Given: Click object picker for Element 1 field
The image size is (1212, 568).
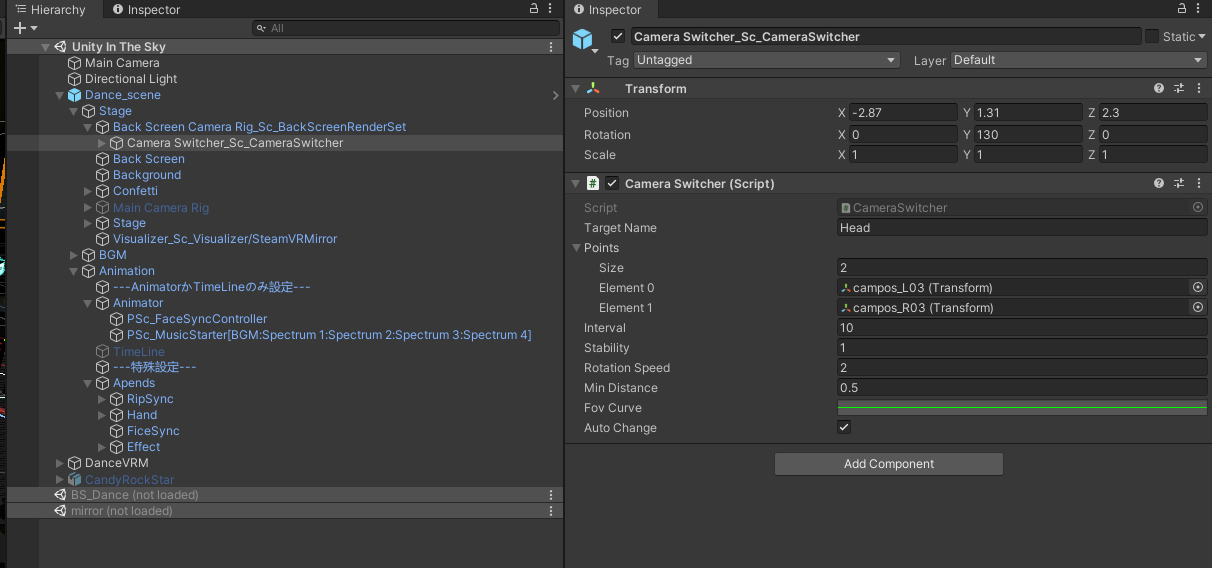Looking at the screenshot, I should point(1197,308).
